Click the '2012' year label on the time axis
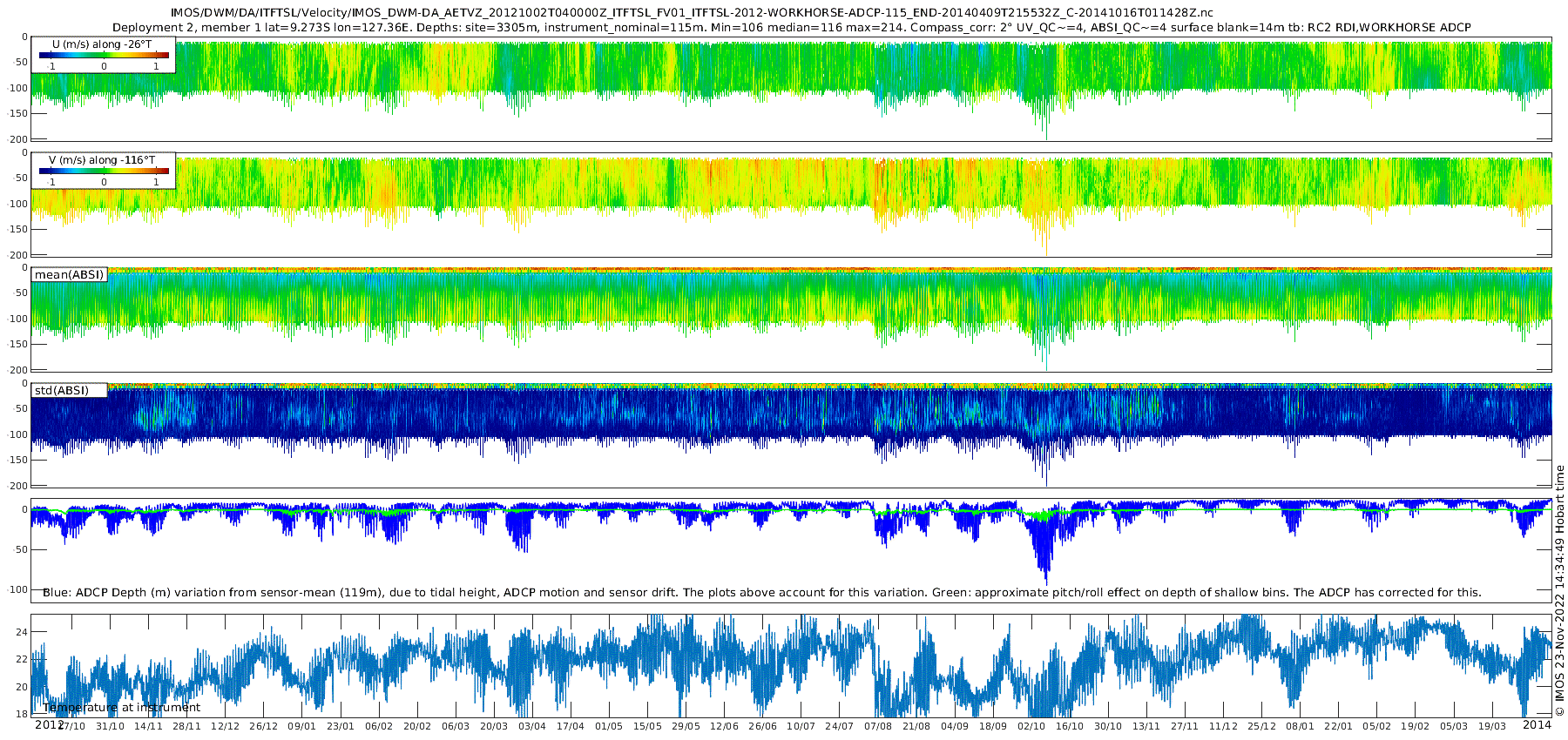Screen dimensions: 1568x740 [x=49, y=724]
